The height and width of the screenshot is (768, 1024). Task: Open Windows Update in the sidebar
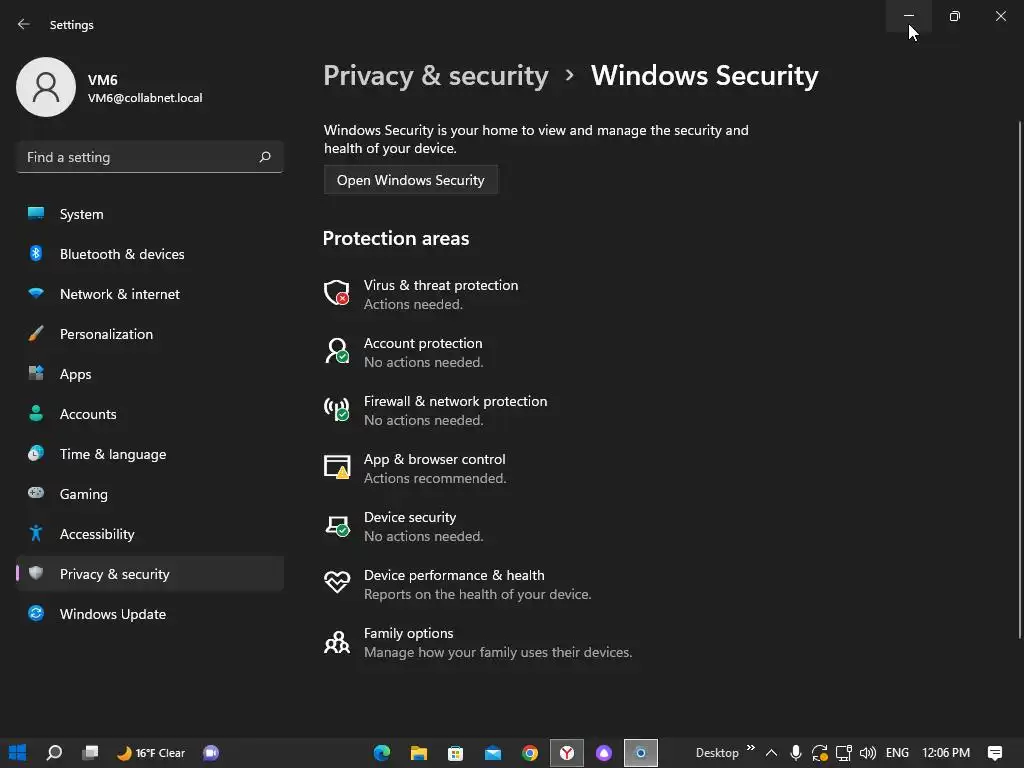pyautogui.click(x=150, y=614)
